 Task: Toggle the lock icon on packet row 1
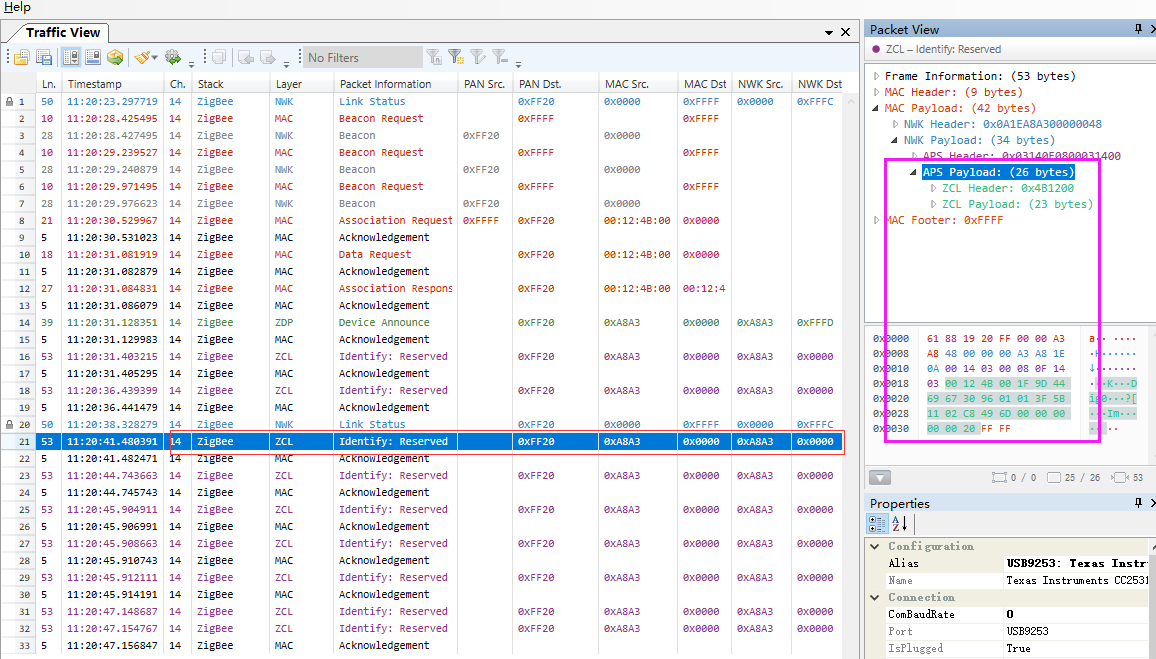pyautogui.click(x=10, y=102)
